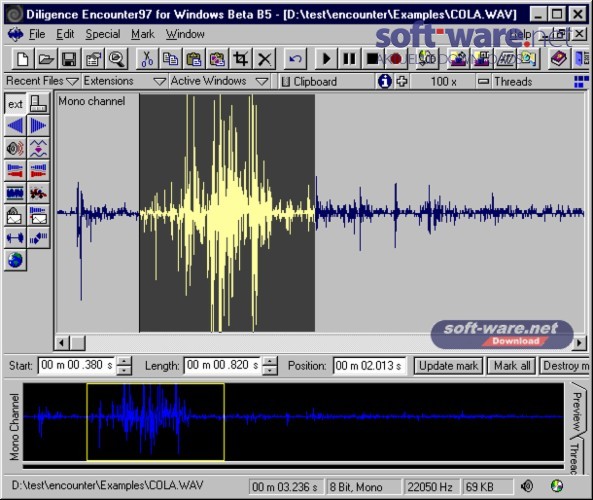Apply the fade-in blue and red icon
The width and height of the screenshot is (593, 500).
38,170
